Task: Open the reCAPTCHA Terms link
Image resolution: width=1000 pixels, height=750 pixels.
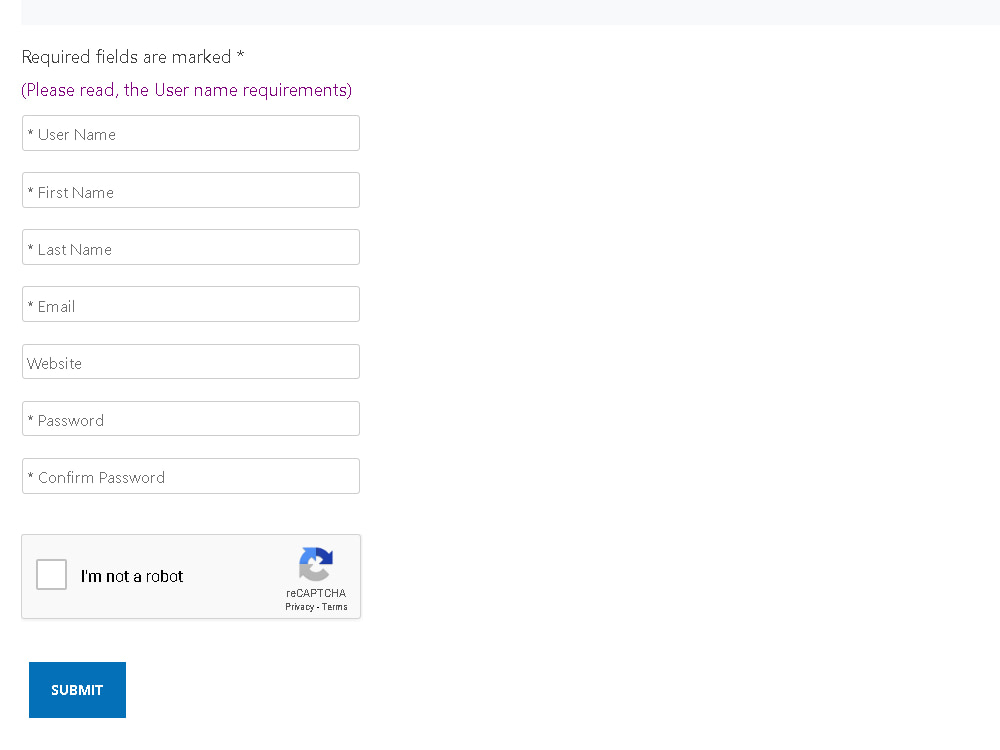Action: click(334, 607)
